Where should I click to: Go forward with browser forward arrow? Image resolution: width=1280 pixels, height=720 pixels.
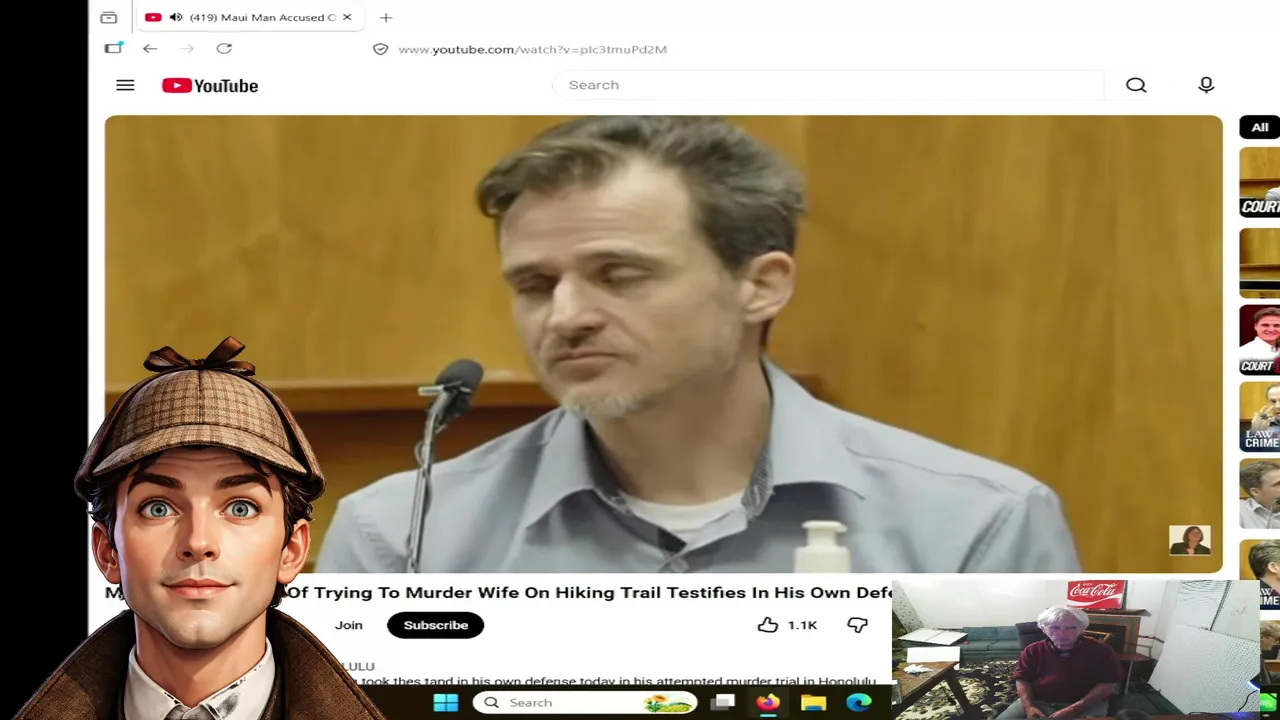pos(187,48)
